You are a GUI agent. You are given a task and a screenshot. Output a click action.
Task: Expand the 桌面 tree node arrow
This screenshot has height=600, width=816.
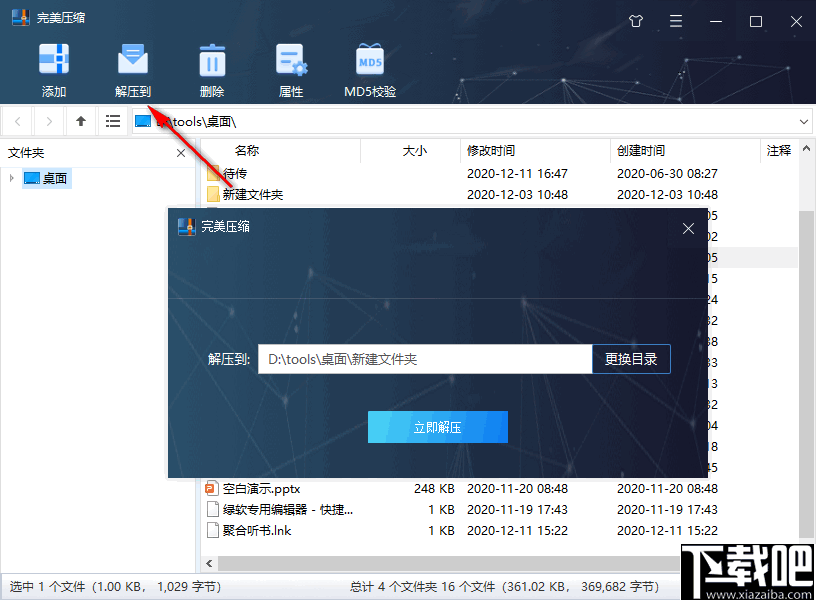(11, 178)
